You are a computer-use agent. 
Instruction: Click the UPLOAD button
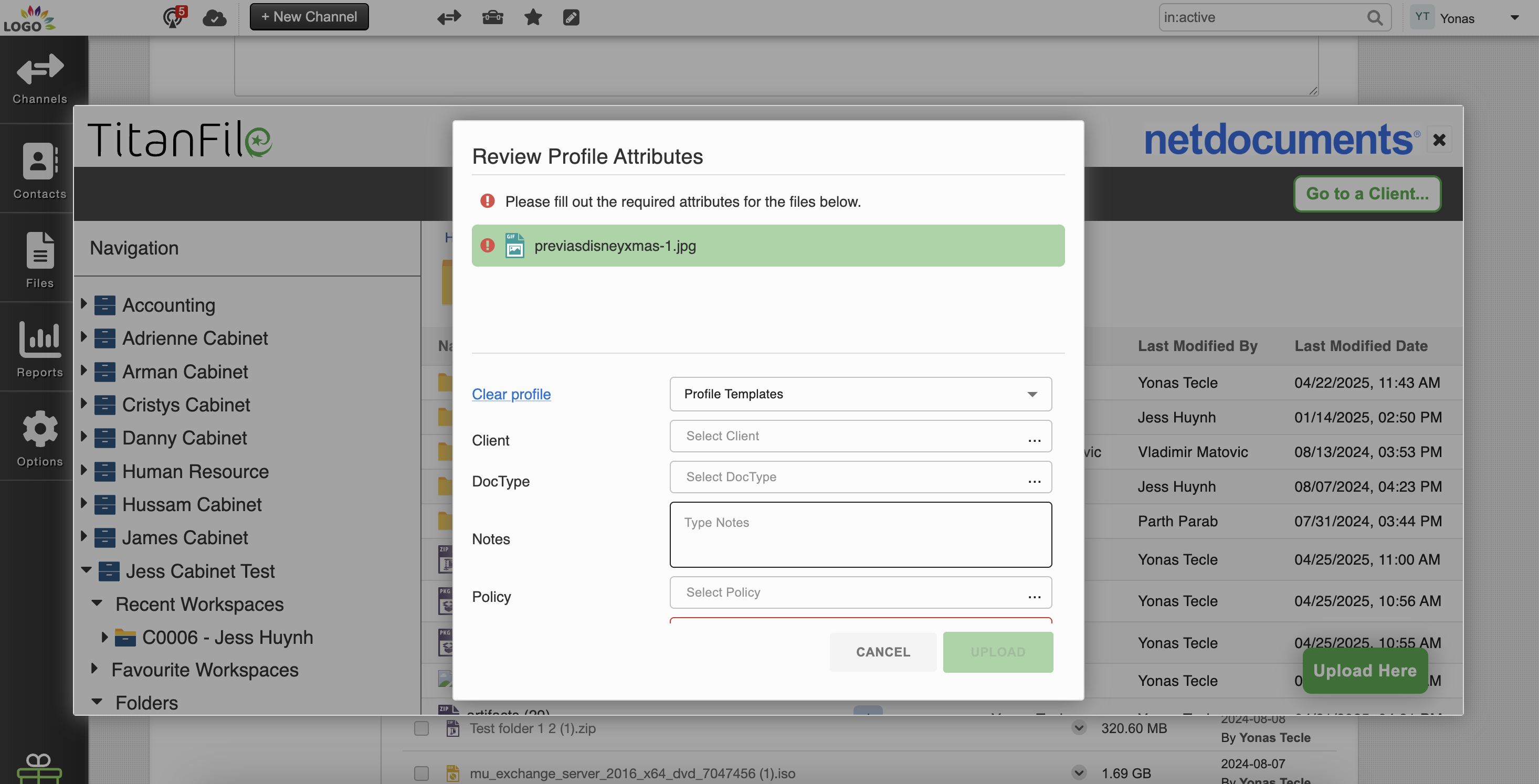[998, 651]
